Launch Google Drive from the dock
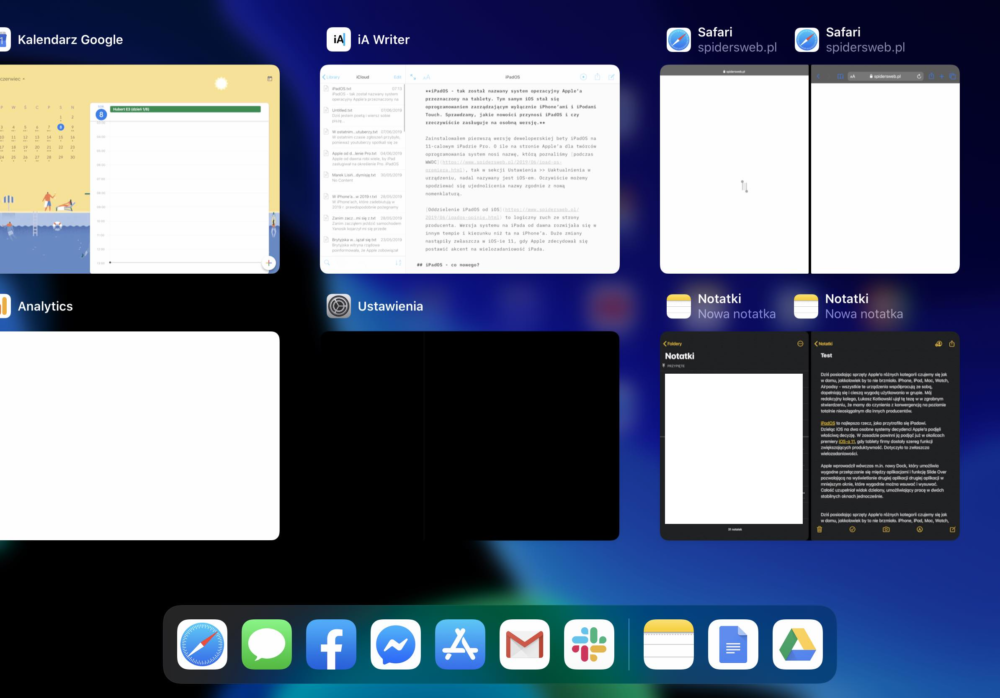This screenshot has height=698, width=1000. pos(797,644)
